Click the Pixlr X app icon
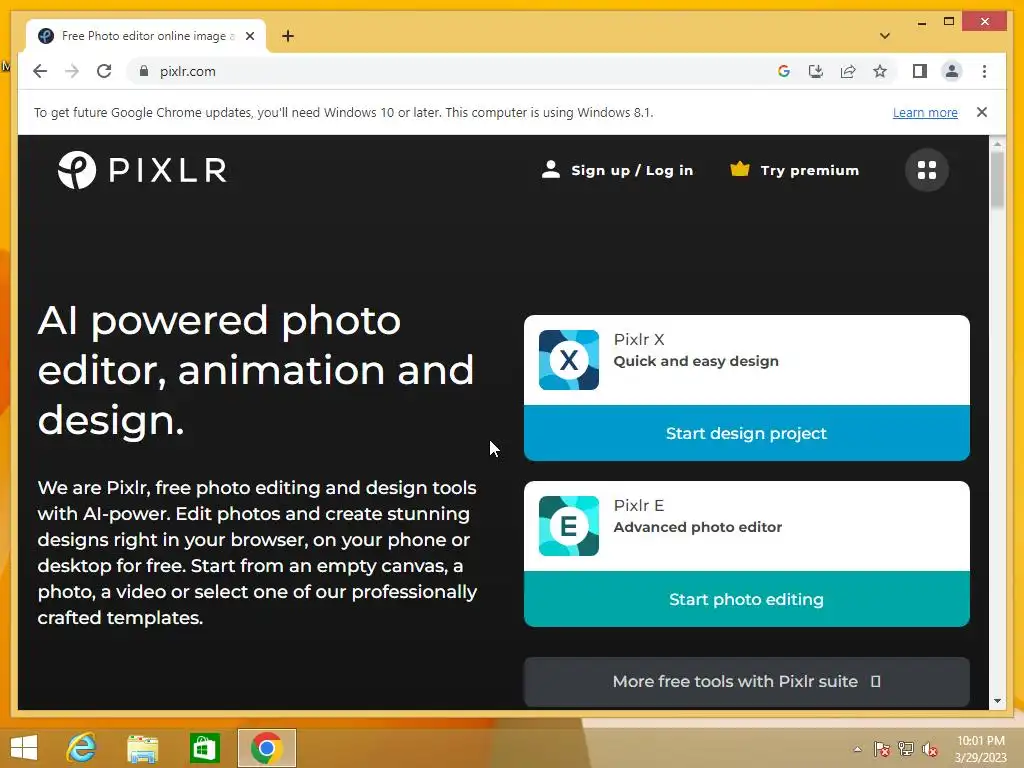The width and height of the screenshot is (1024, 768). [x=569, y=360]
